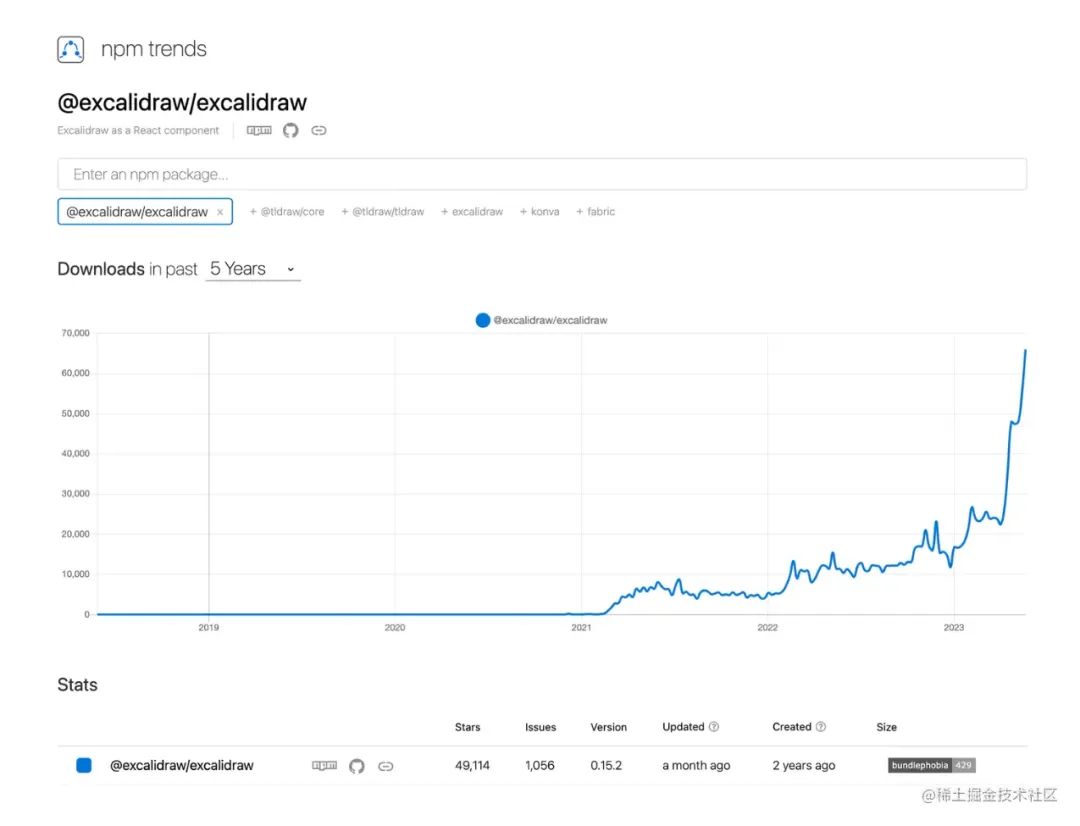The height and width of the screenshot is (826, 1080).
Task: Click the 2023 x-axis label
Action: click(x=954, y=628)
